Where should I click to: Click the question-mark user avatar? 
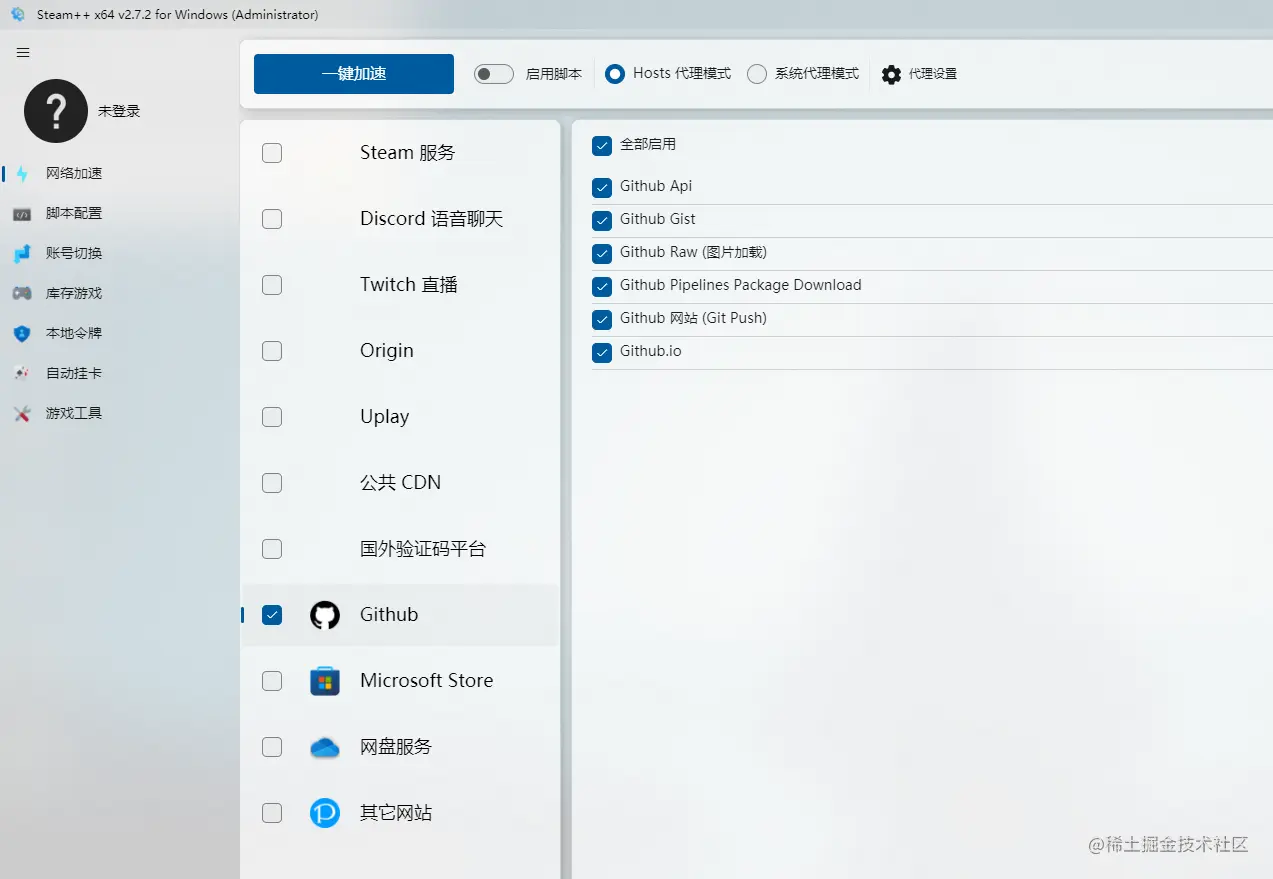pos(56,111)
